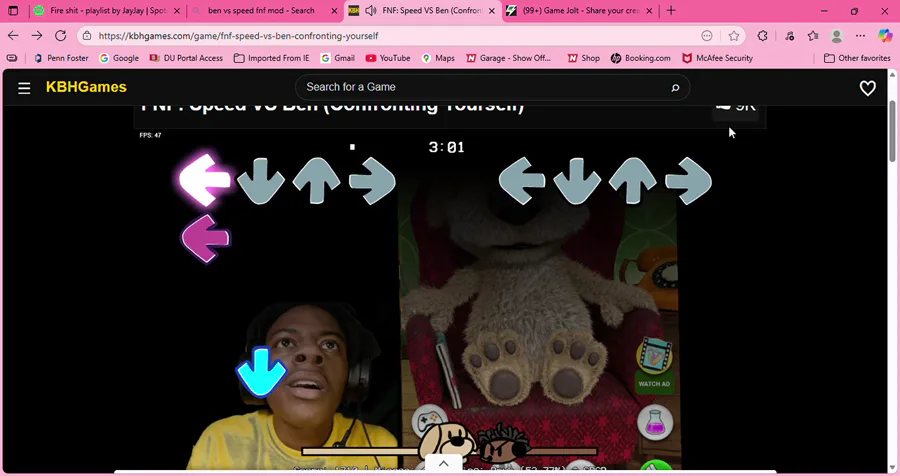Viewport: 900px width, 476px height.
Task: Open the favorites list icon
Action: tap(813, 36)
